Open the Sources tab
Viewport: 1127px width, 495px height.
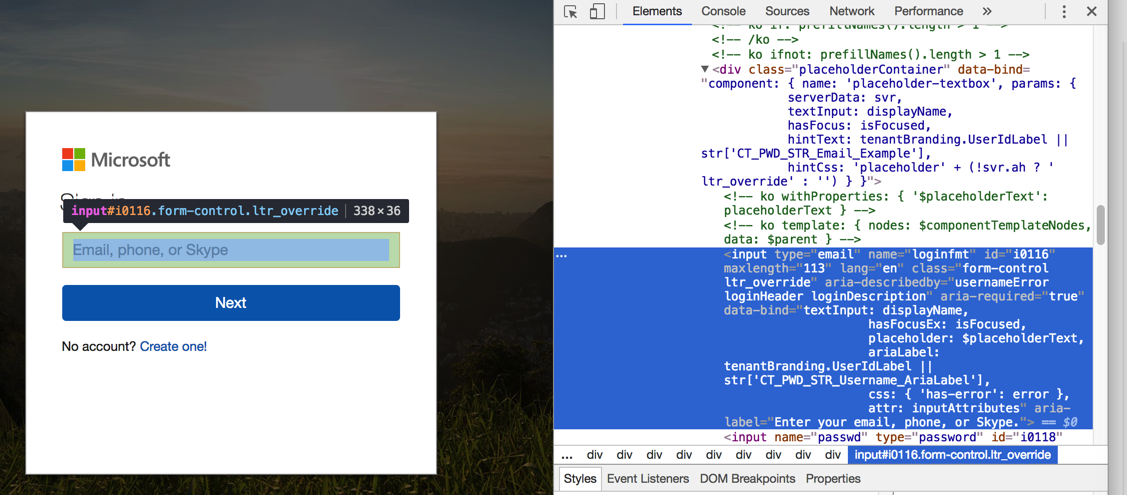click(x=787, y=11)
